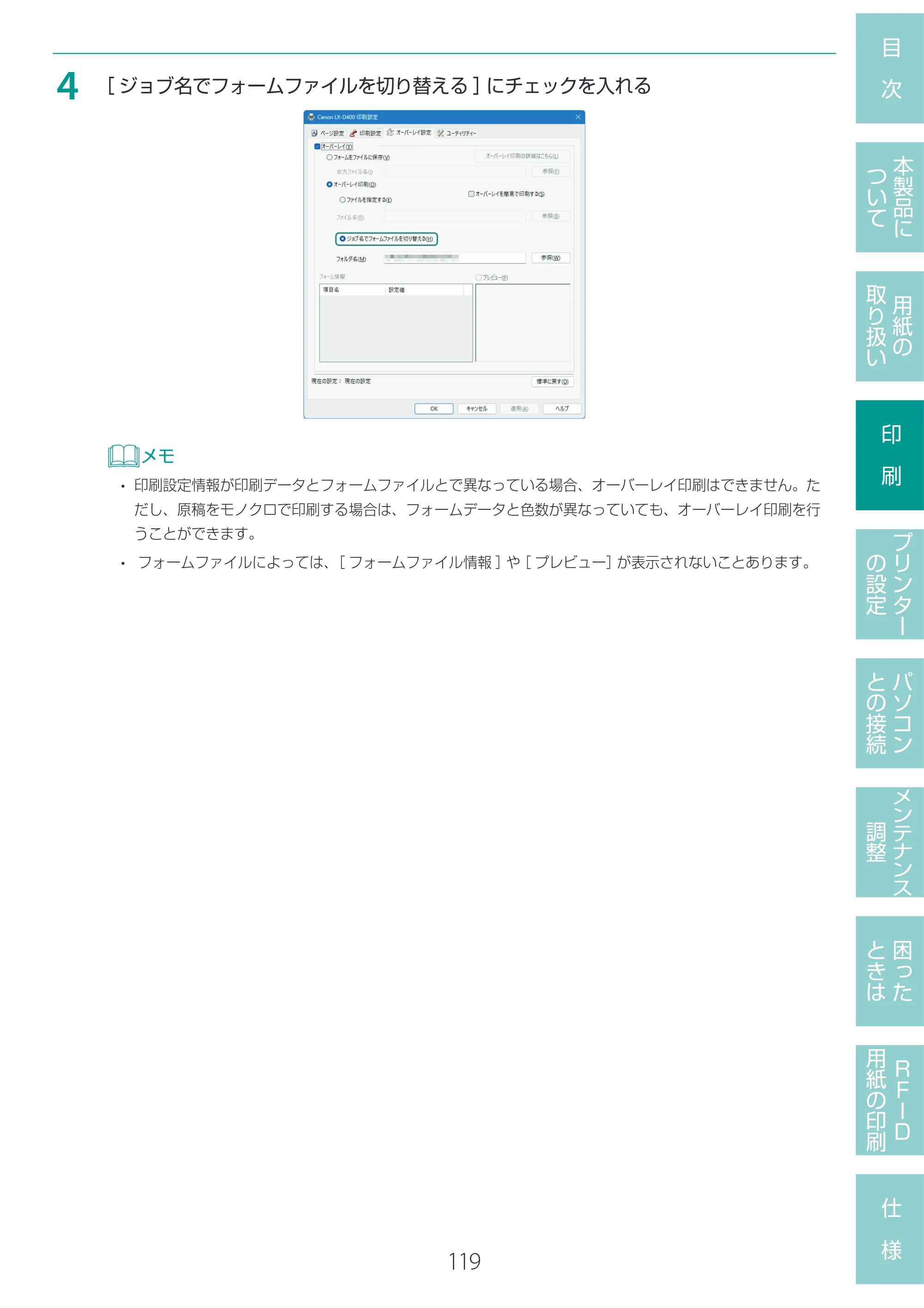Tick the プレビュー(P) checkbox
Viewport: 924px width, 1308px height.
(x=478, y=277)
